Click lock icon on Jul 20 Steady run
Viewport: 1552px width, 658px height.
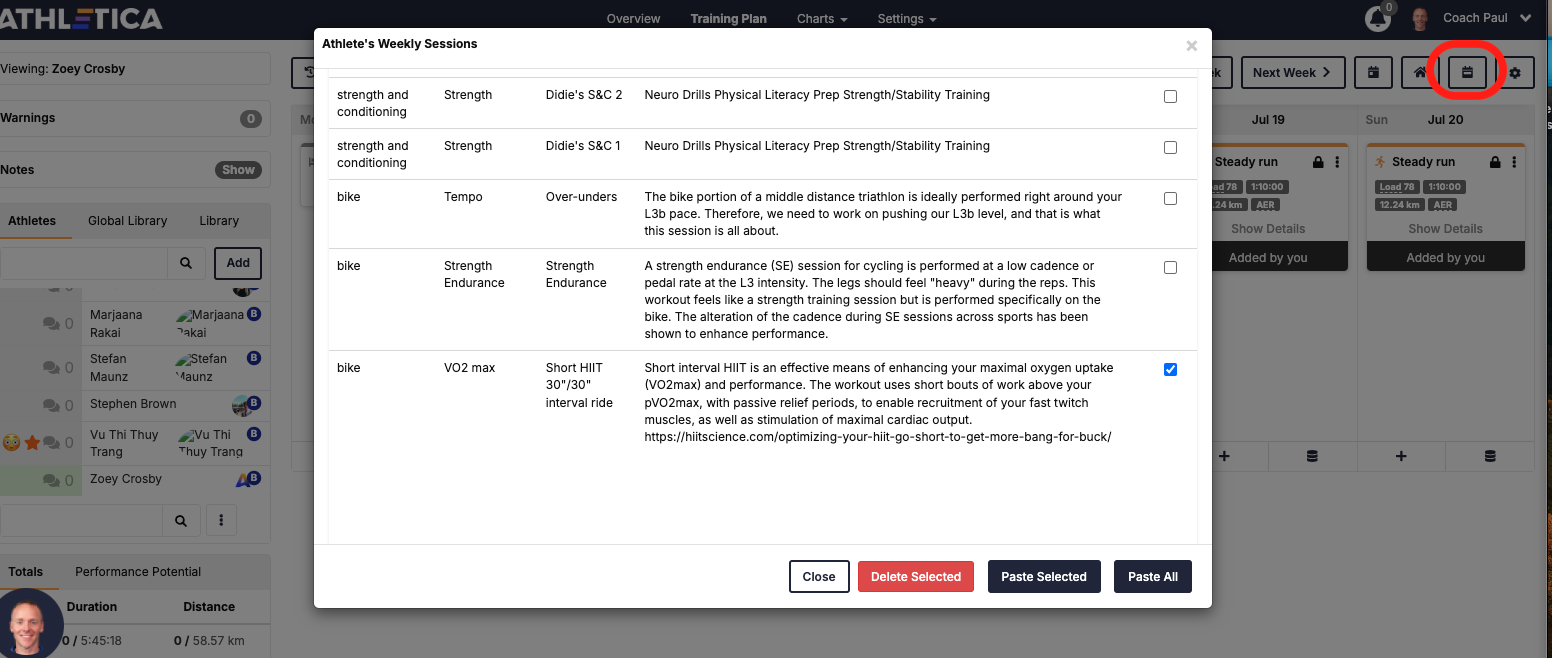coord(1495,162)
